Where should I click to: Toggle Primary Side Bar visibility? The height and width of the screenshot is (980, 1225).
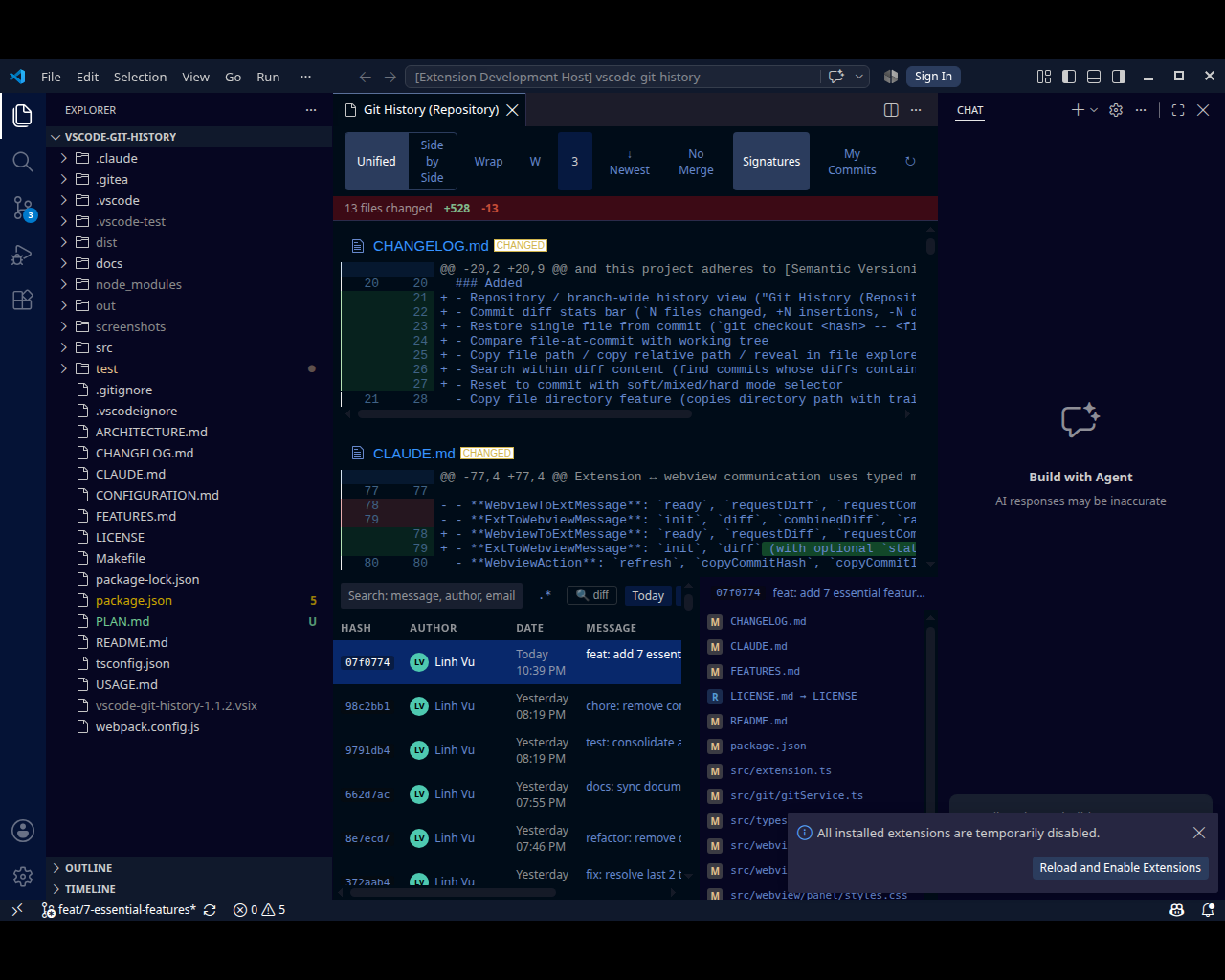(x=1069, y=77)
